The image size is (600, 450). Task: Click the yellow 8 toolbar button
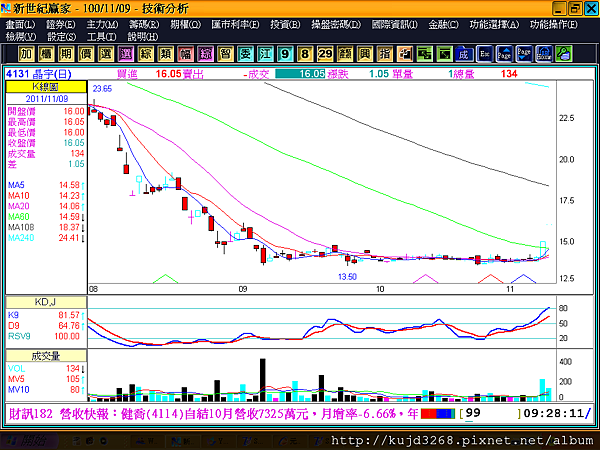point(305,54)
